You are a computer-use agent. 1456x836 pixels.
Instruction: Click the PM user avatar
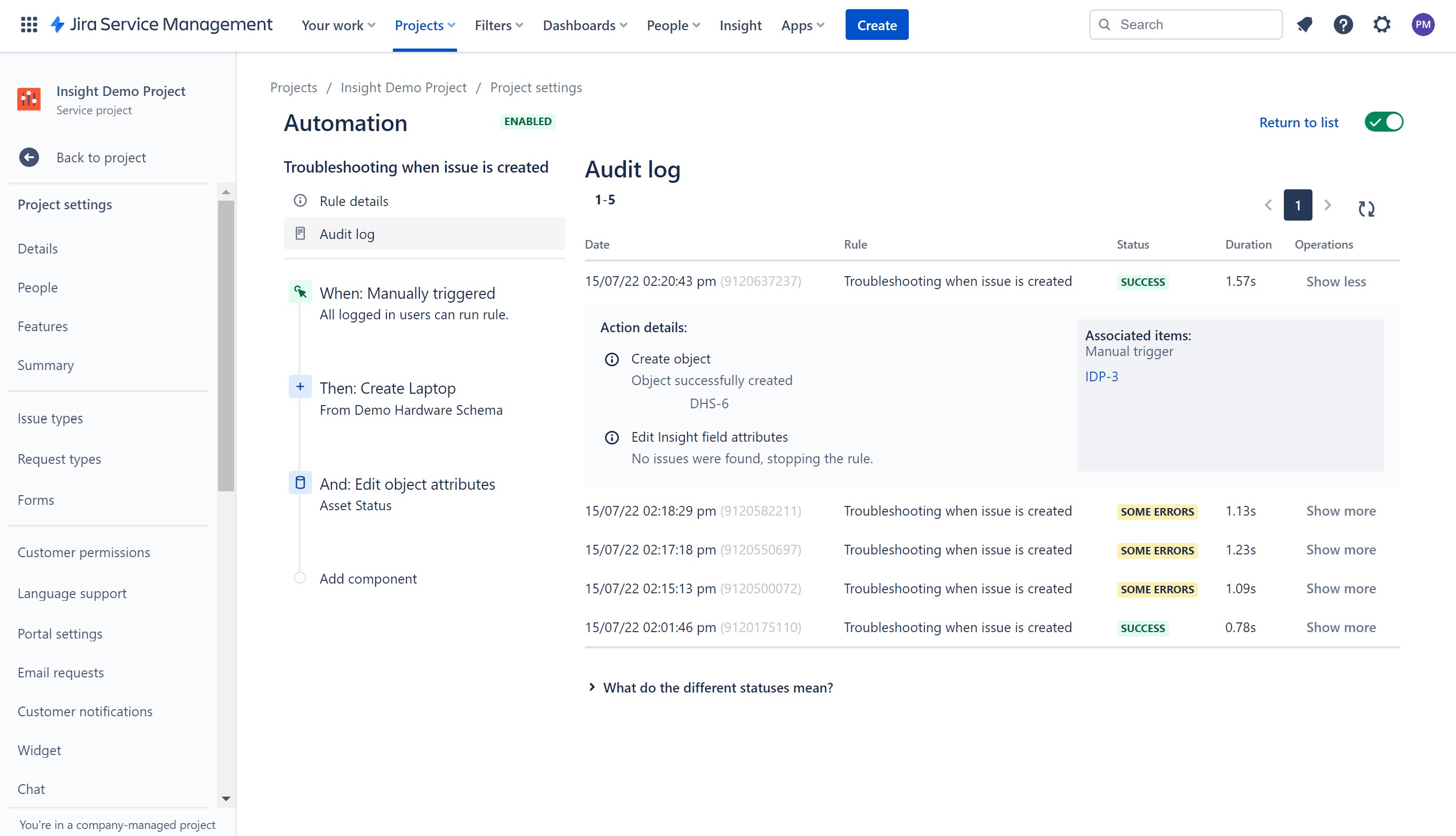click(x=1423, y=25)
